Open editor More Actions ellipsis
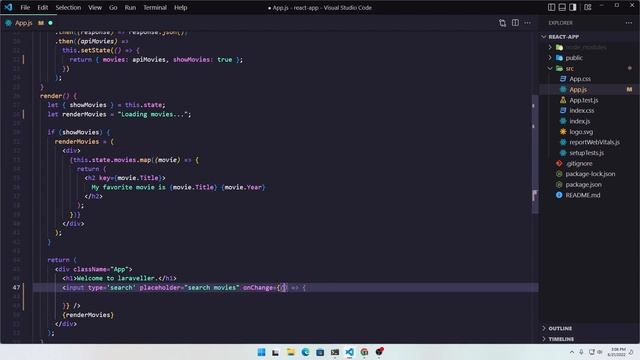The image size is (640, 360). [528, 23]
